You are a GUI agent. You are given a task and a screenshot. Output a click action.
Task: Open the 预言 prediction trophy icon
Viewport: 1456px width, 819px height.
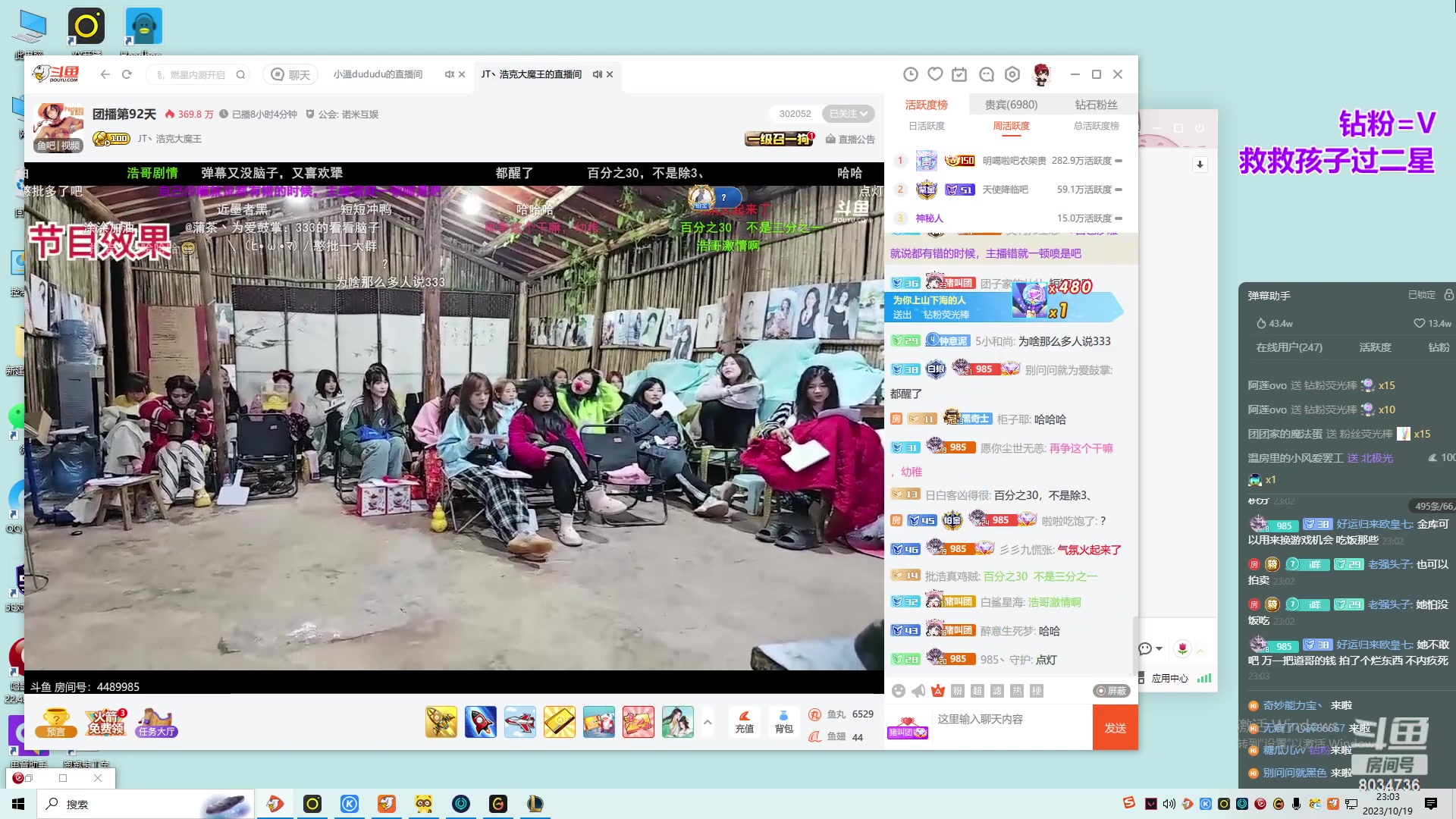(x=57, y=723)
